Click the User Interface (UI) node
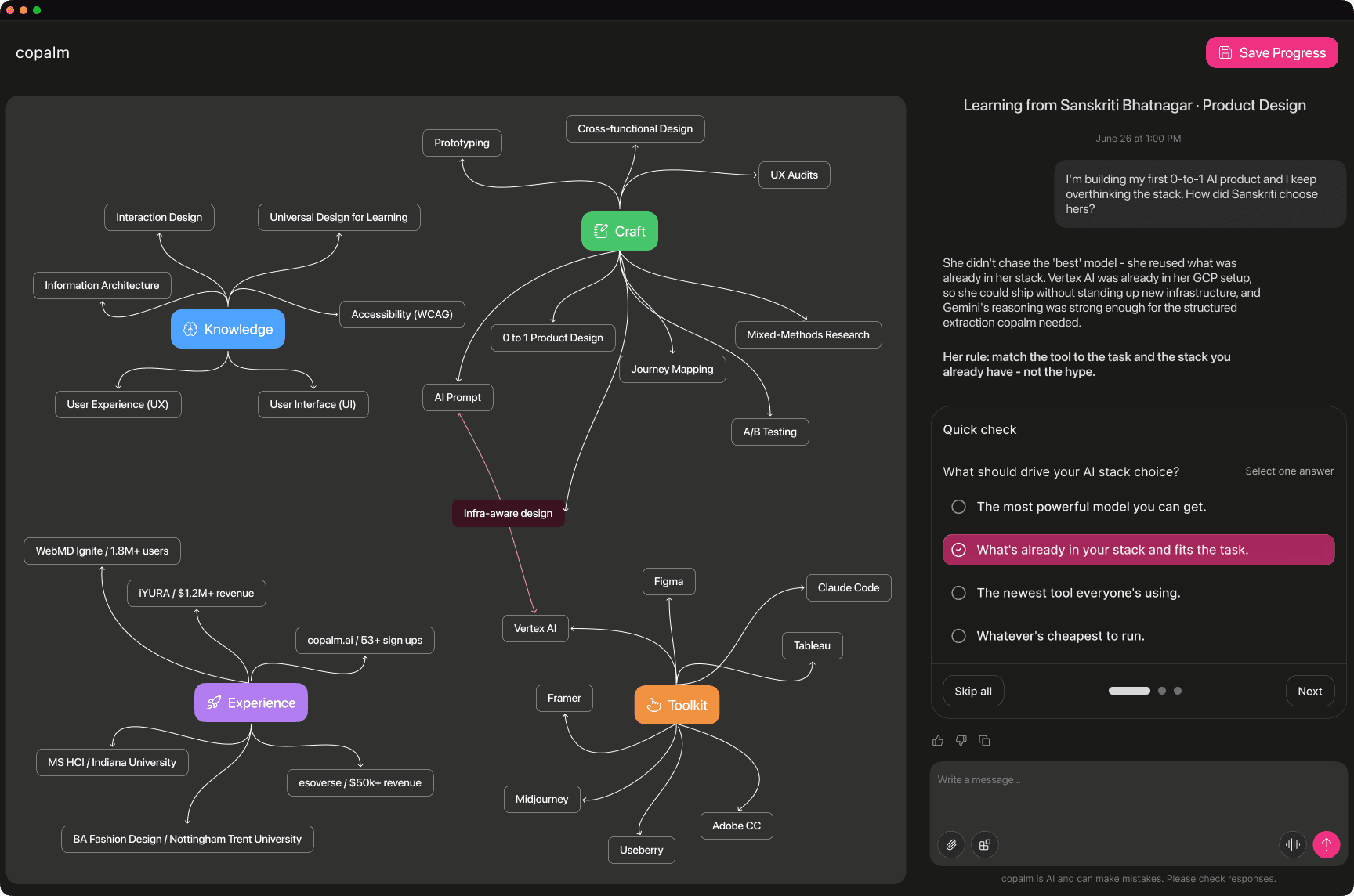The image size is (1354, 896). 313,404
